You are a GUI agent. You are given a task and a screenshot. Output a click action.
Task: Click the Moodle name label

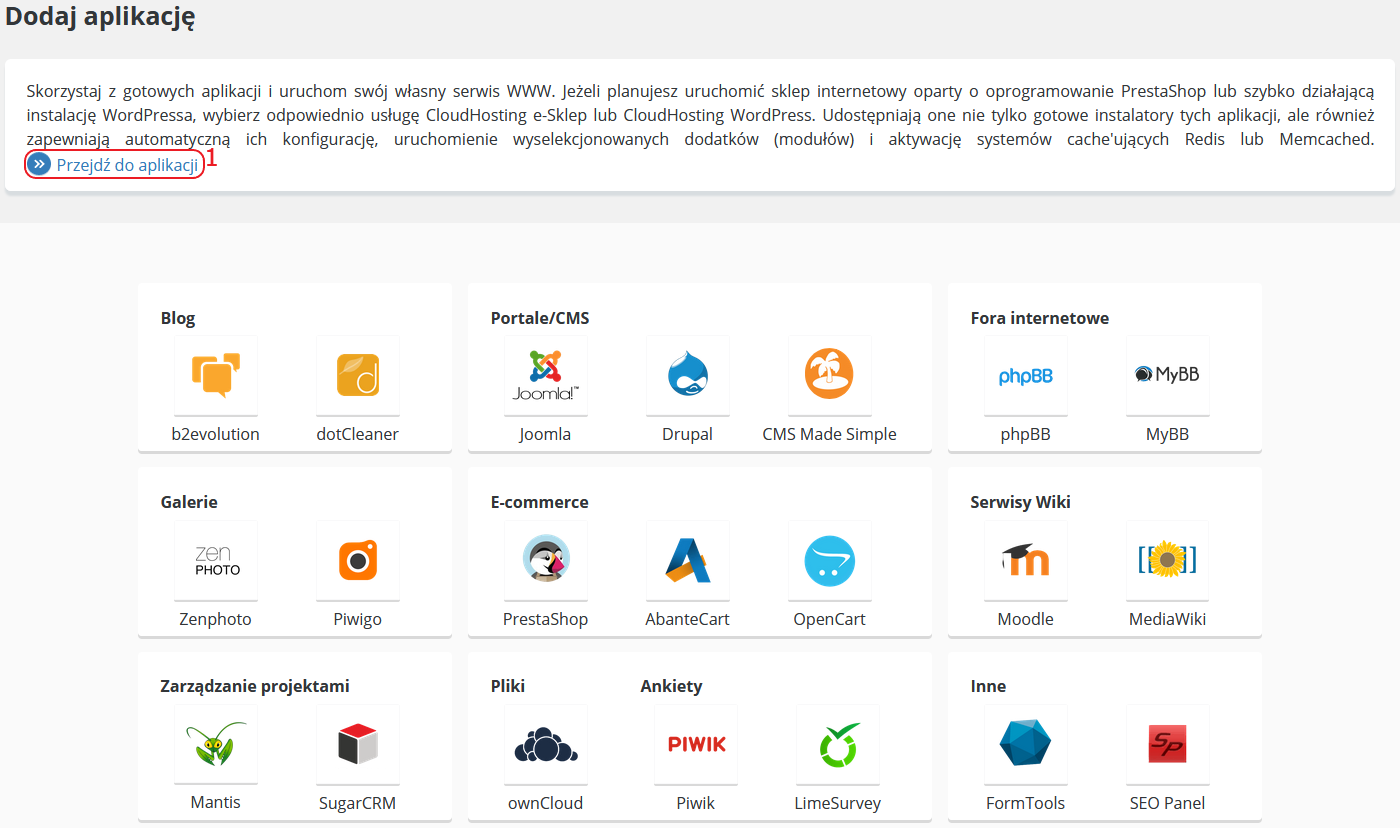(x=1026, y=619)
